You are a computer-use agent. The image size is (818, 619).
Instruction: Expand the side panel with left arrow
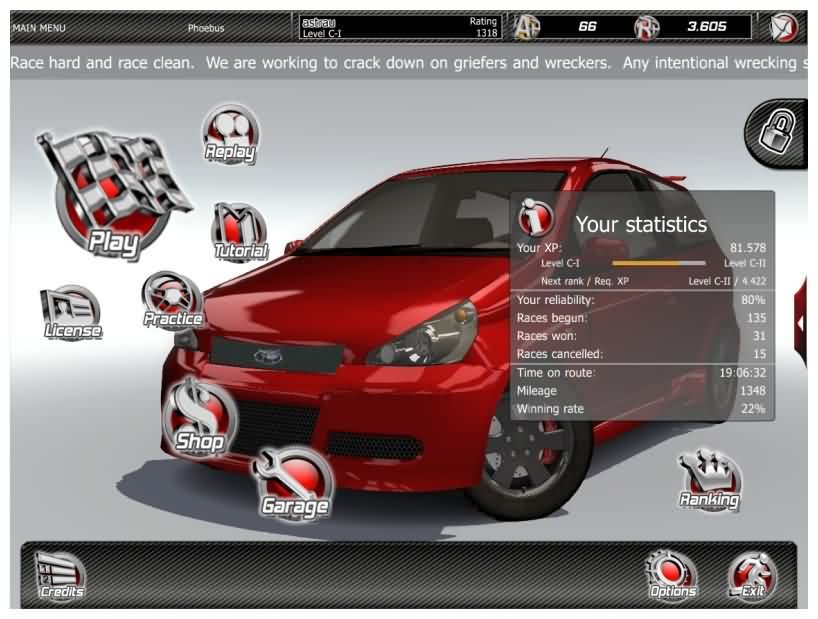point(802,322)
